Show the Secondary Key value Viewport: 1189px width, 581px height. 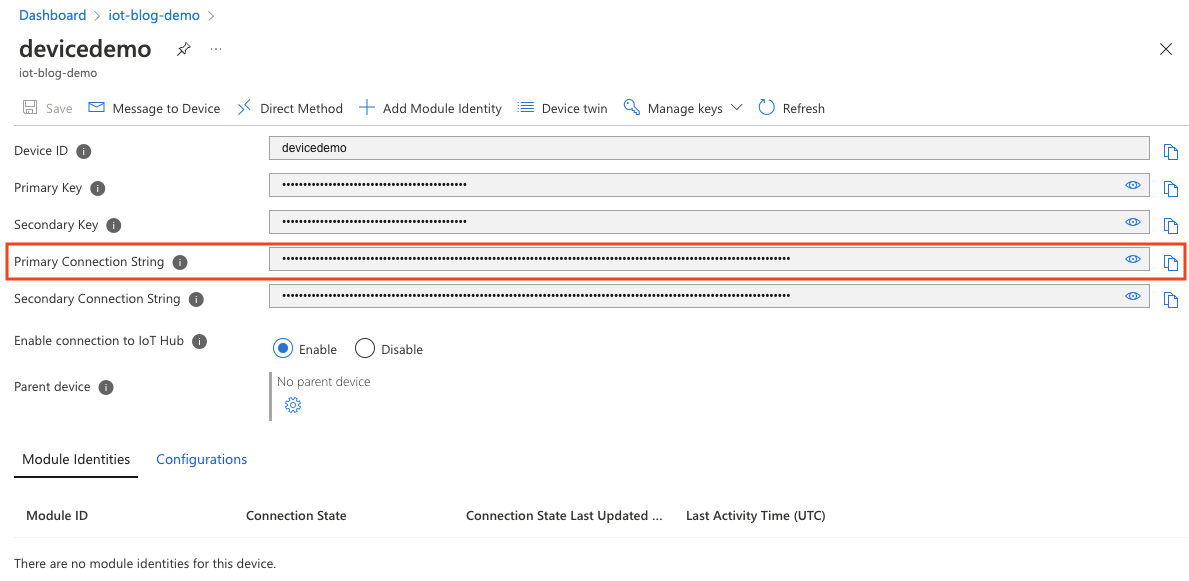point(1133,222)
